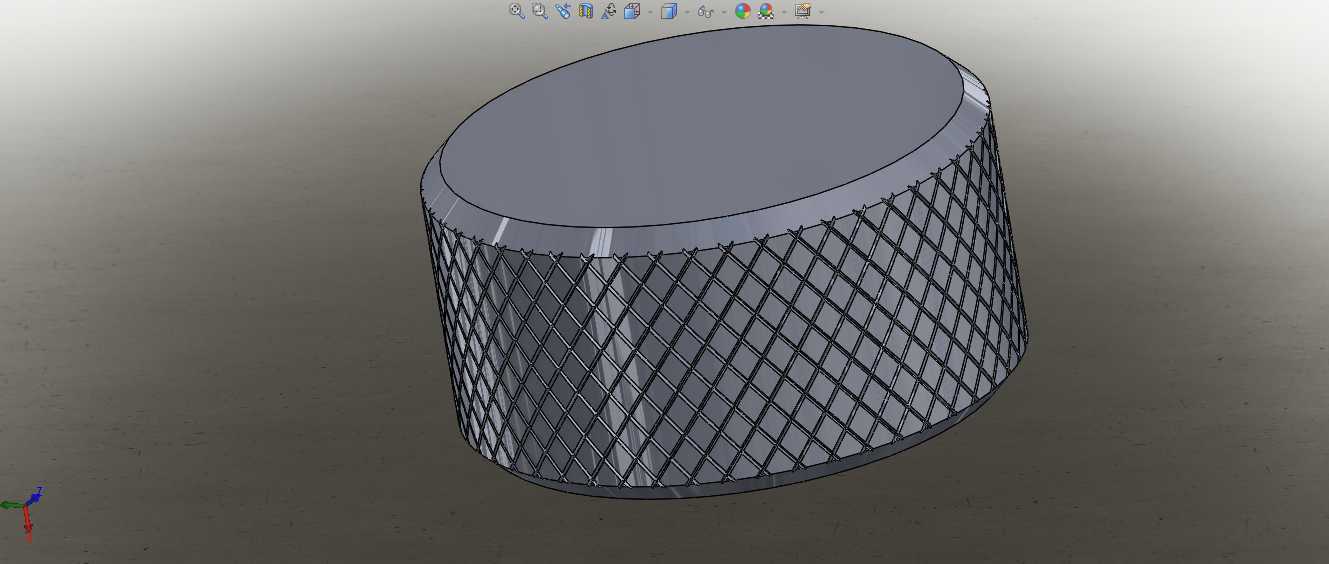Click the blue Z axis of the triad
Viewport: 1329px width, 564px height.
[x=33, y=499]
